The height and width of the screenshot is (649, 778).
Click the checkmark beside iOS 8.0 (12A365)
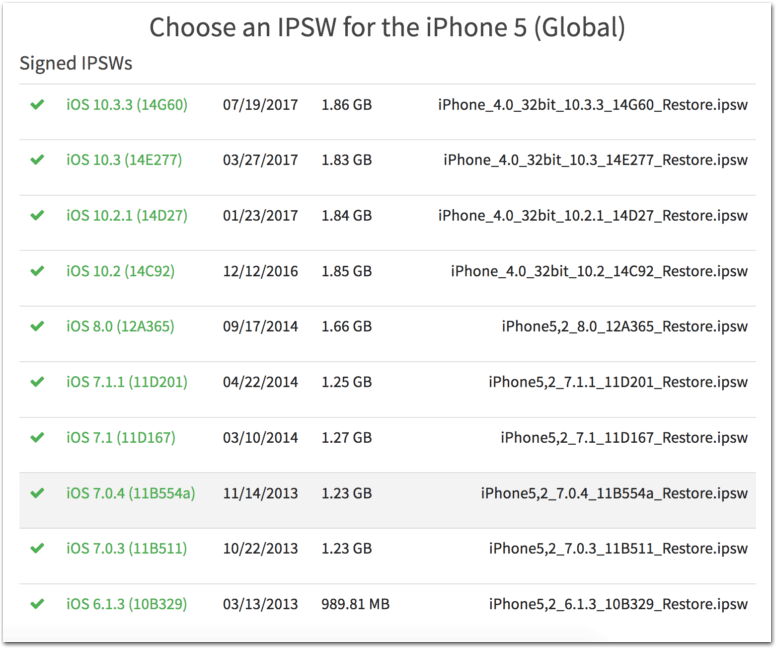click(x=37, y=326)
